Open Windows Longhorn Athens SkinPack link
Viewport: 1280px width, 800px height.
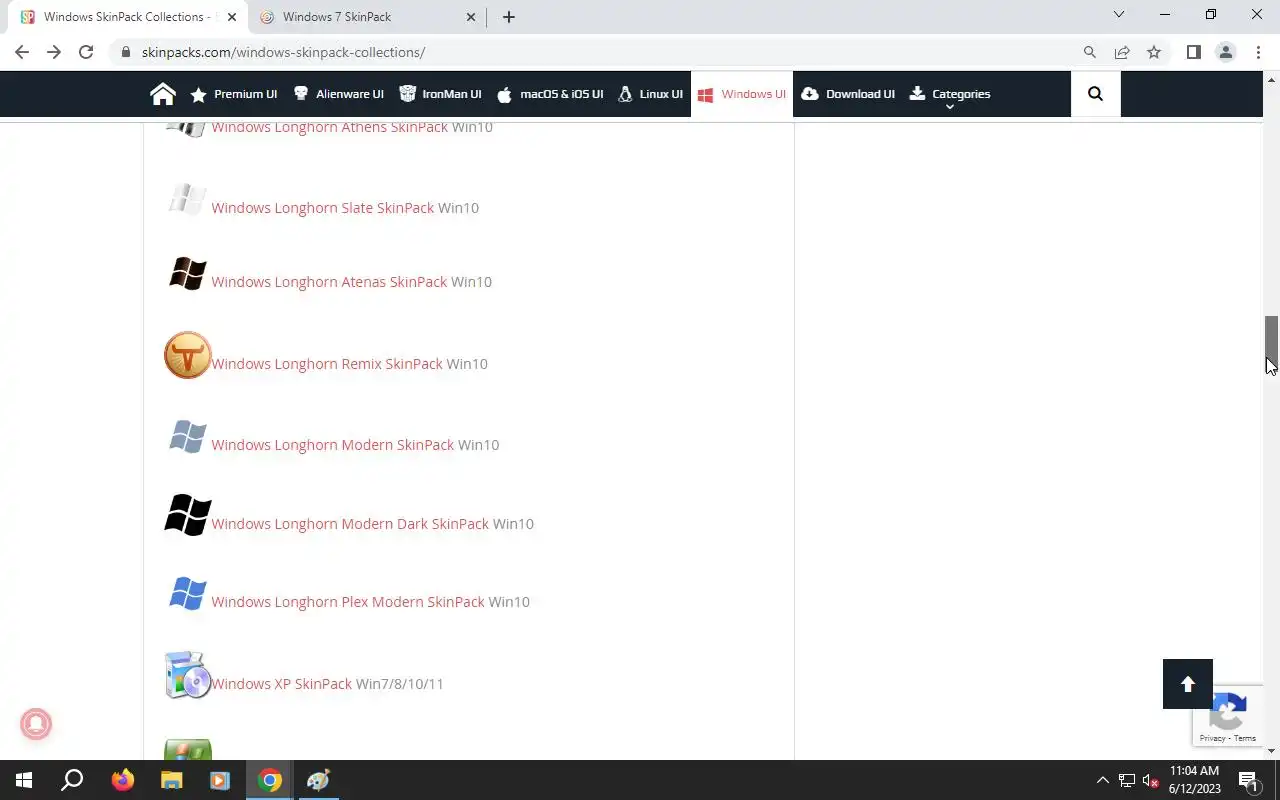(x=329, y=127)
